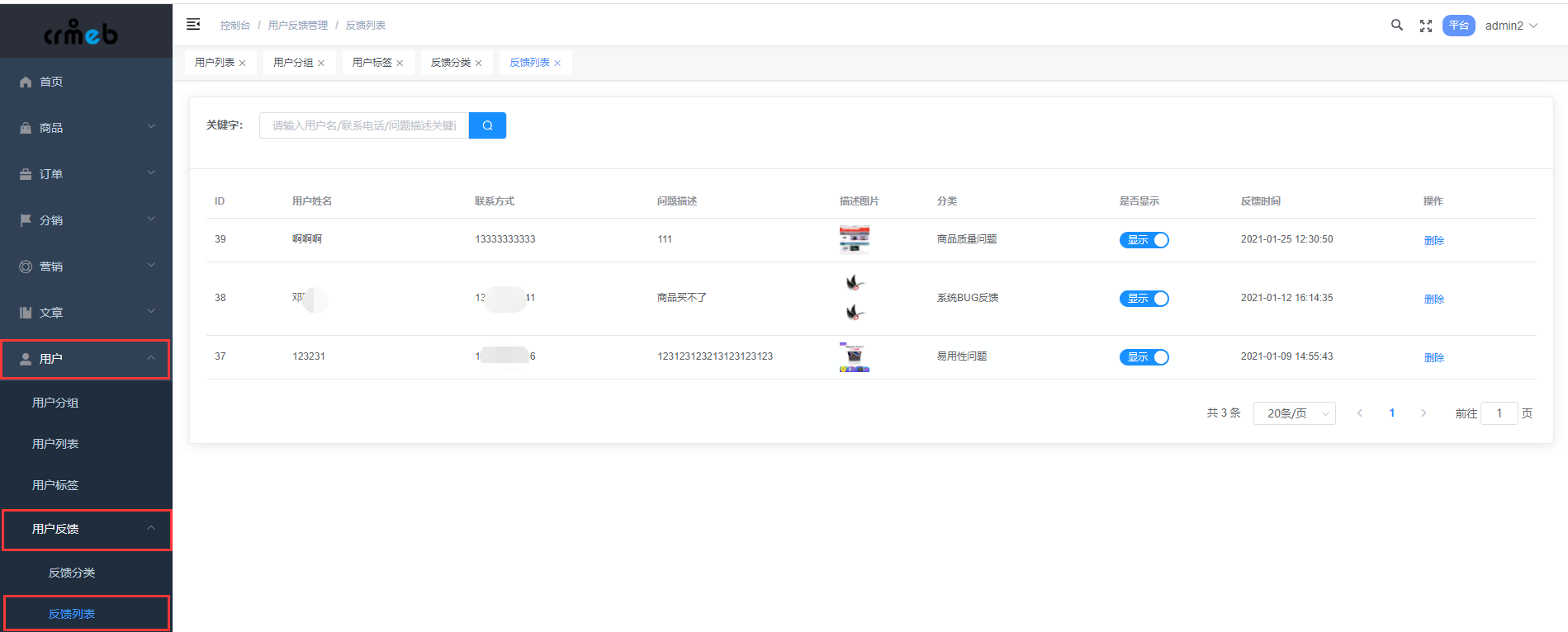The height and width of the screenshot is (632, 1568).
Task: Switch to the 用户标签 tab
Action: click(x=372, y=63)
